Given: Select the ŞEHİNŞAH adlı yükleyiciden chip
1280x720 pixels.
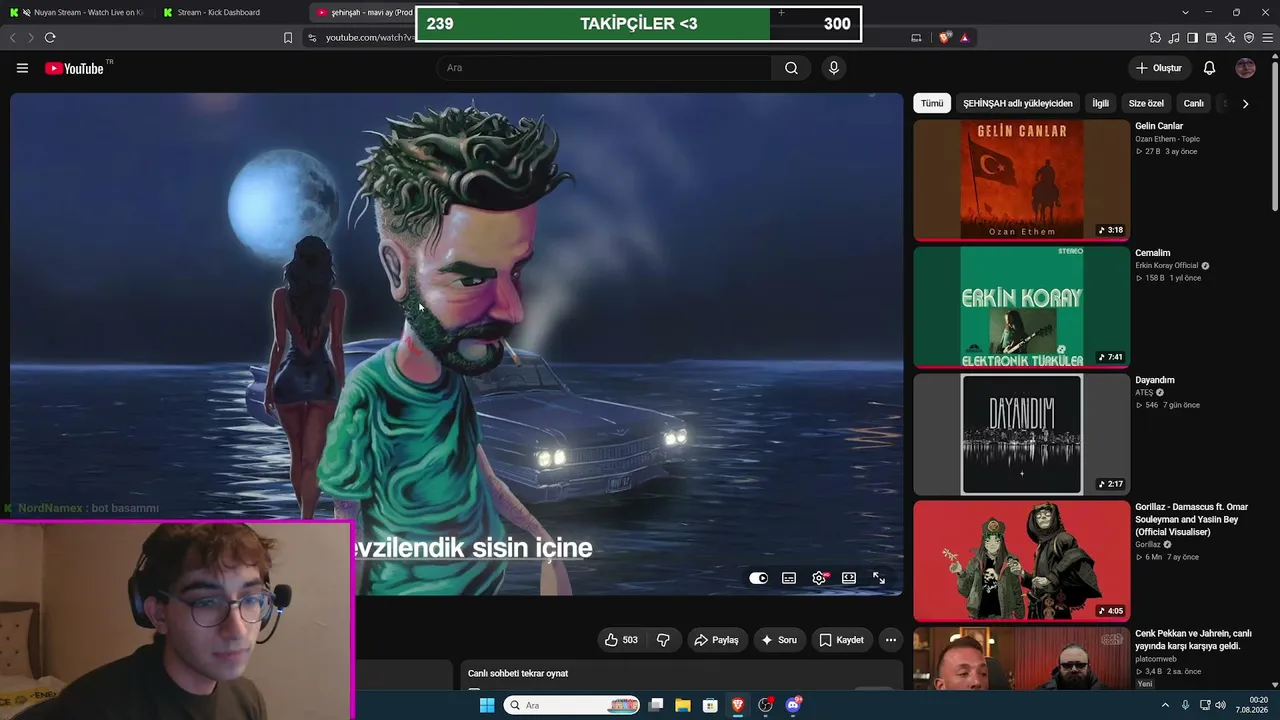Looking at the screenshot, I should click(x=1018, y=103).
